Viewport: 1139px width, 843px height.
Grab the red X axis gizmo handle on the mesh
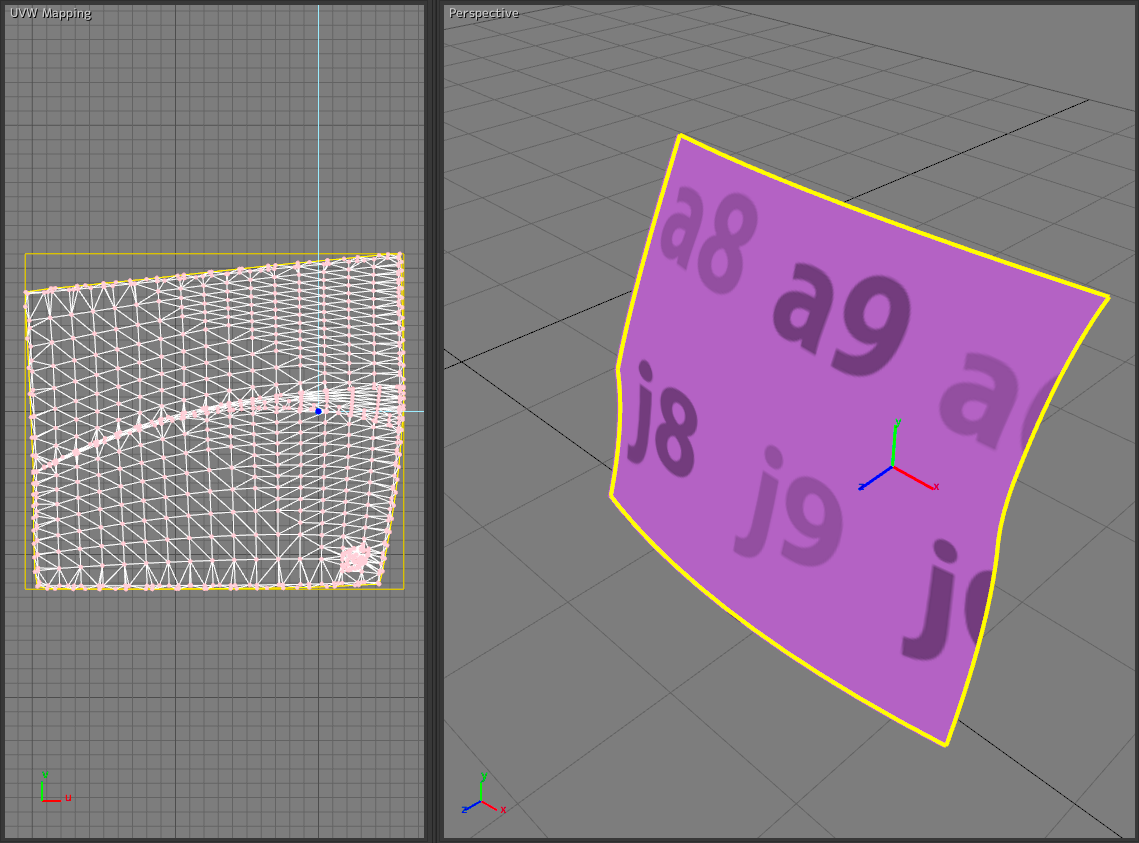pyautogui.click(x=918, y=479)
